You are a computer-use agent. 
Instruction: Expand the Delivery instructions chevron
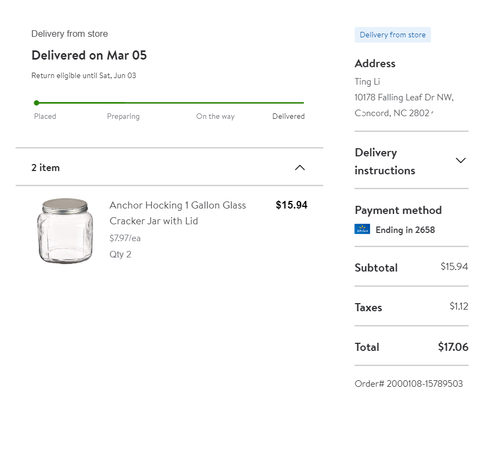460,160
